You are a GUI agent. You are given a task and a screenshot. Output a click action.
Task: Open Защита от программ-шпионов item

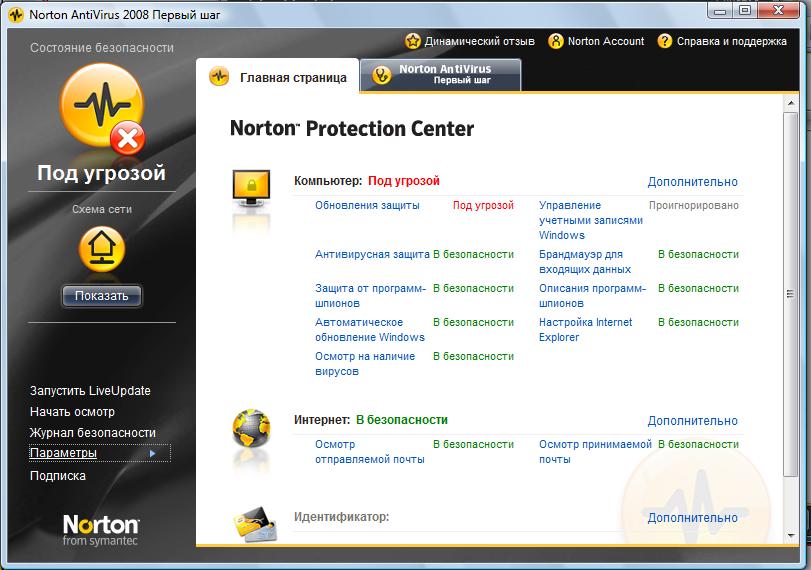point(370,295)
